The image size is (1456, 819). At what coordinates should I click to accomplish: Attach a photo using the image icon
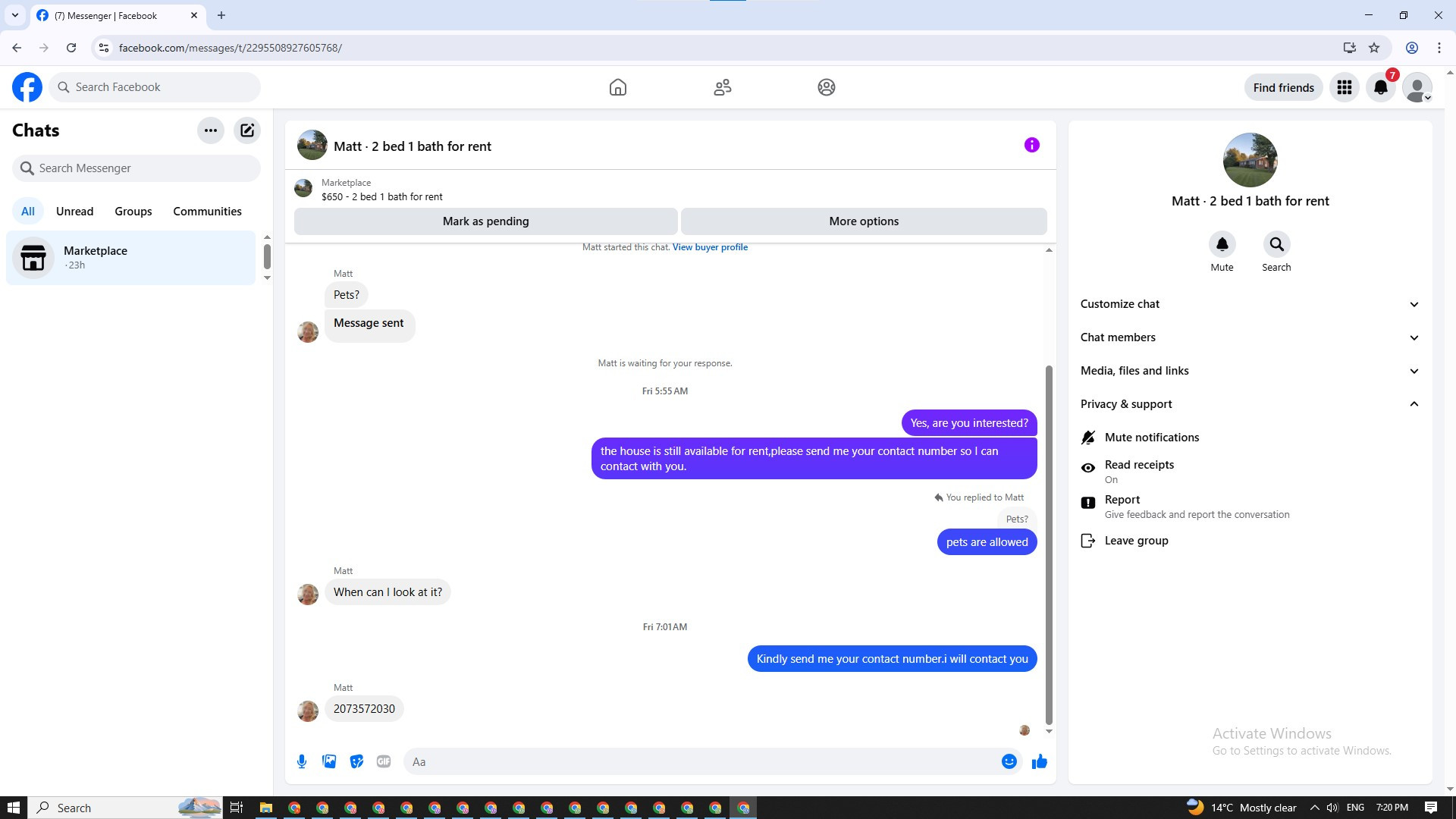pyautogui.click(x=329, y=761)
